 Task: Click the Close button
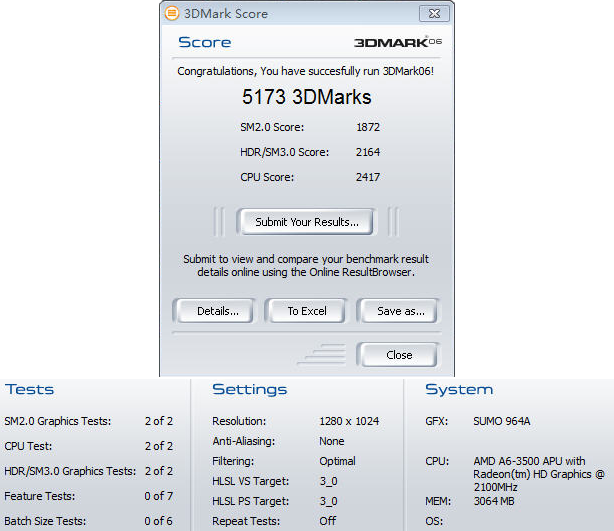pyautogui.click(x=399, y=355)
